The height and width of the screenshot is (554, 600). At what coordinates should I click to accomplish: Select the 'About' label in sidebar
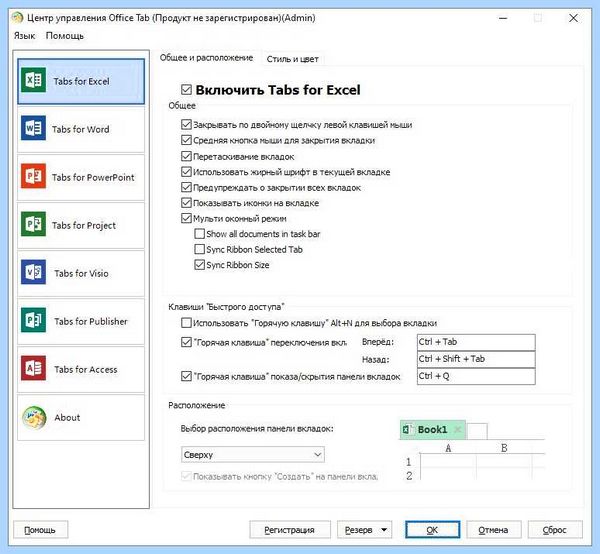tap(67, 417)
